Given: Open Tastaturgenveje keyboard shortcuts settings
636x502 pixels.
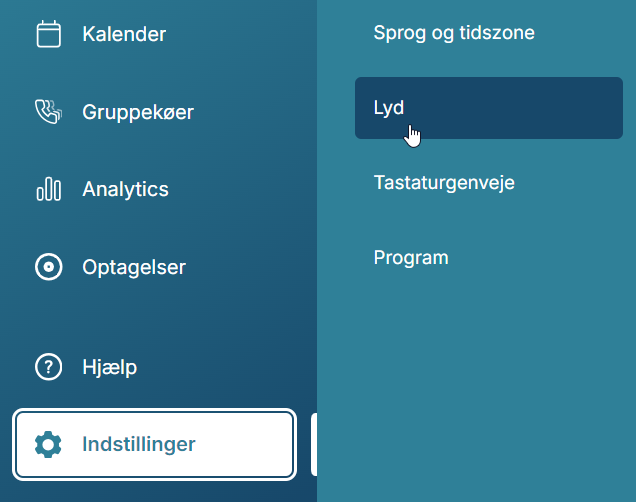Looking at the screenshot, I should click(x=444, y=183).
